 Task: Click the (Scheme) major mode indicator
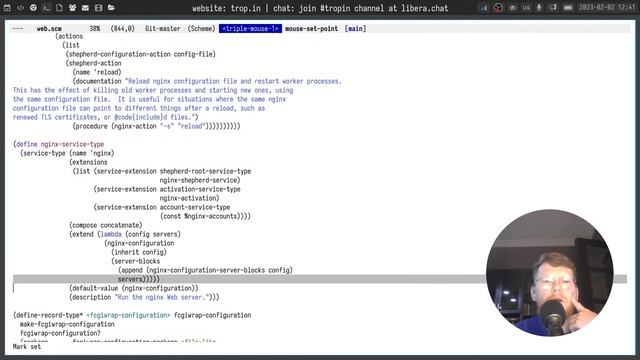[x=201, y=29]
